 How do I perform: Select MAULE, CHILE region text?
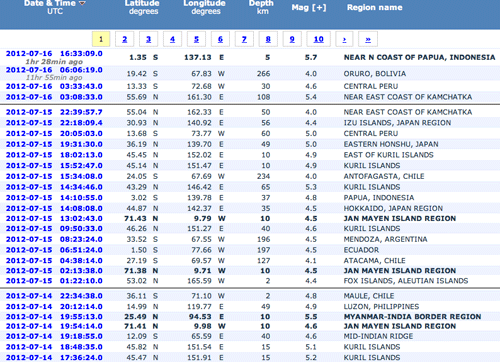(x=369, y=296)
